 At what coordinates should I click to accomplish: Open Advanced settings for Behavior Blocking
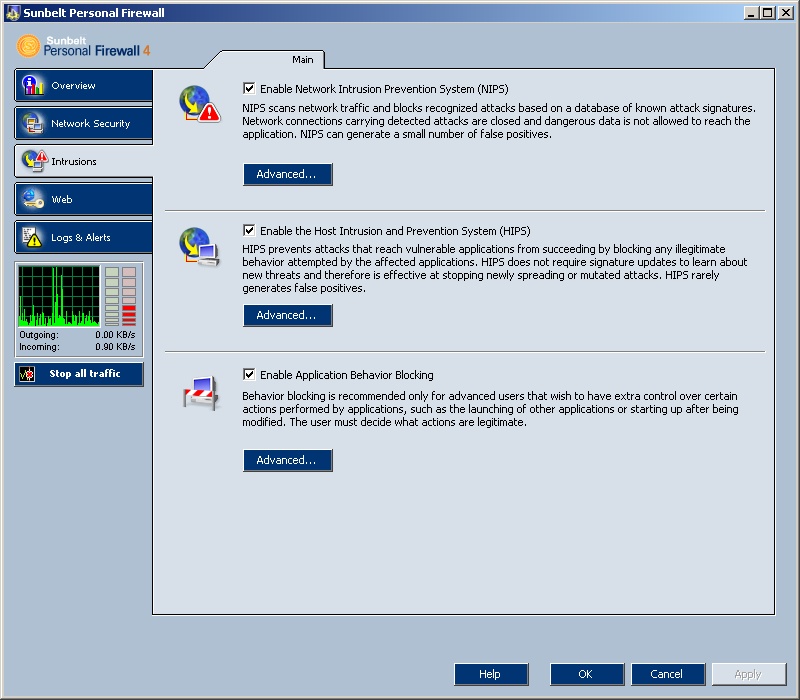[287, 460]
